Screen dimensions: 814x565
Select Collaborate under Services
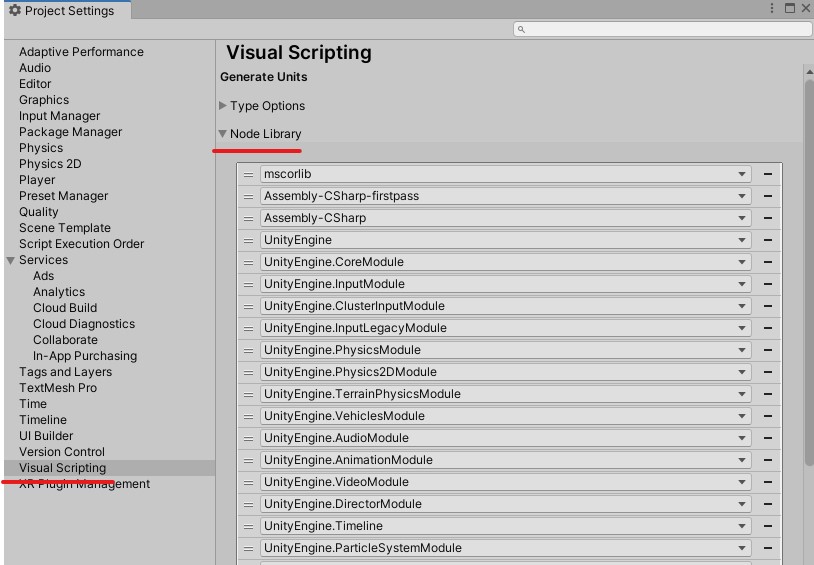point(65,340)
